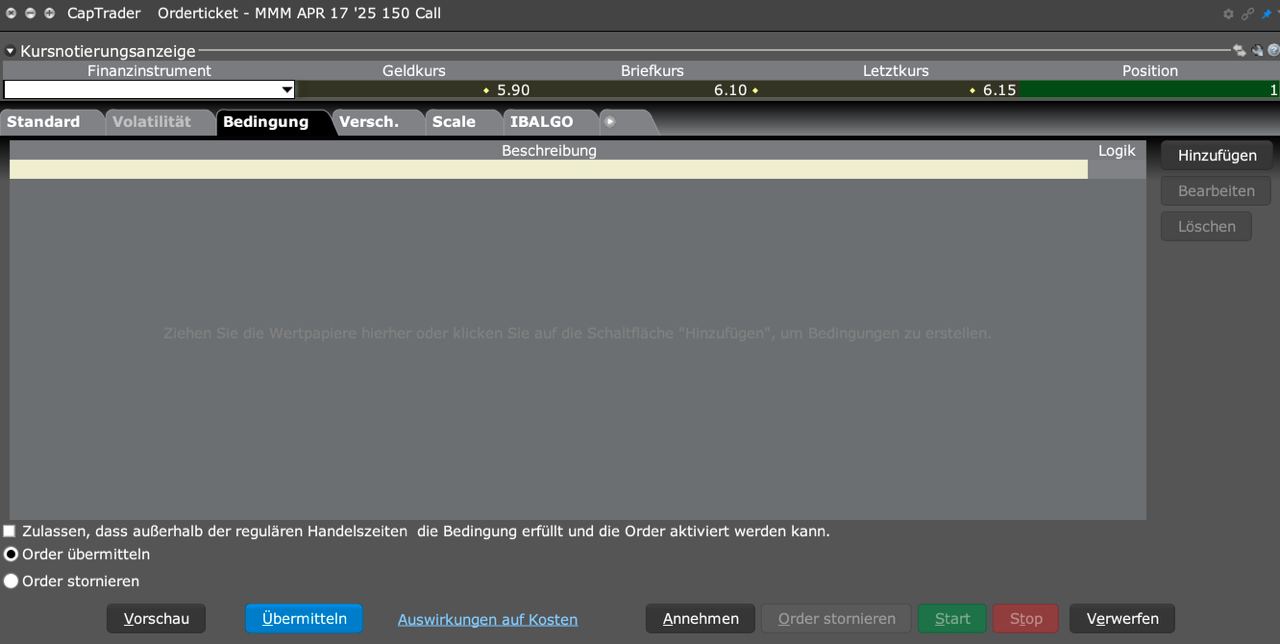Click the empty yellow Beschreibung row
The height and width of the screenshot is (644, 1280).
[x=548, y=170]
